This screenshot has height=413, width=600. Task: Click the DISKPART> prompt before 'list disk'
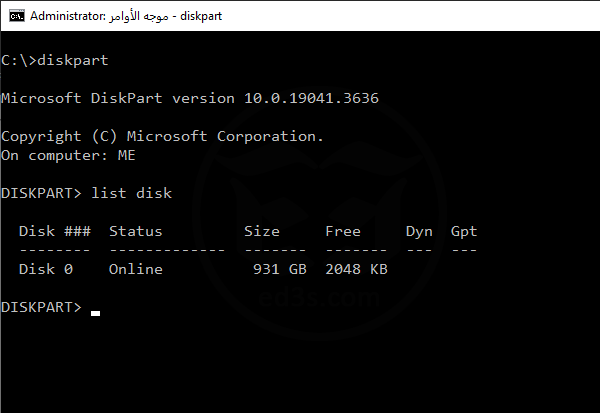coord(41,193)
